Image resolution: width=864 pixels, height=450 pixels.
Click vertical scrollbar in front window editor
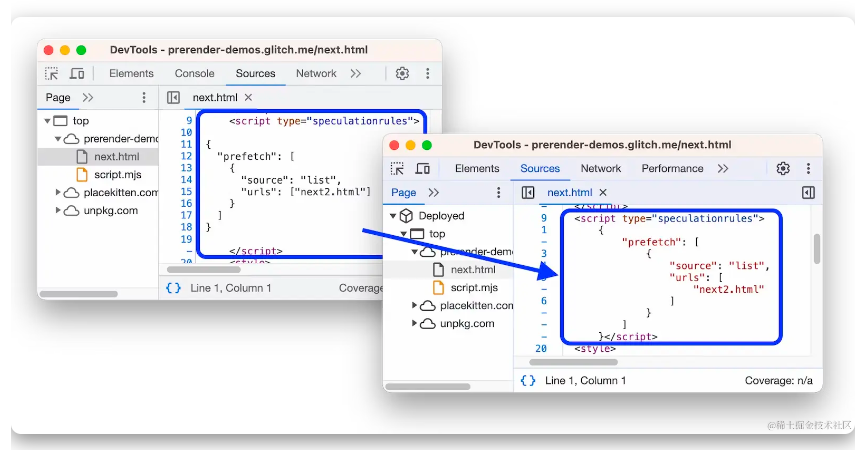coord(817,249)
